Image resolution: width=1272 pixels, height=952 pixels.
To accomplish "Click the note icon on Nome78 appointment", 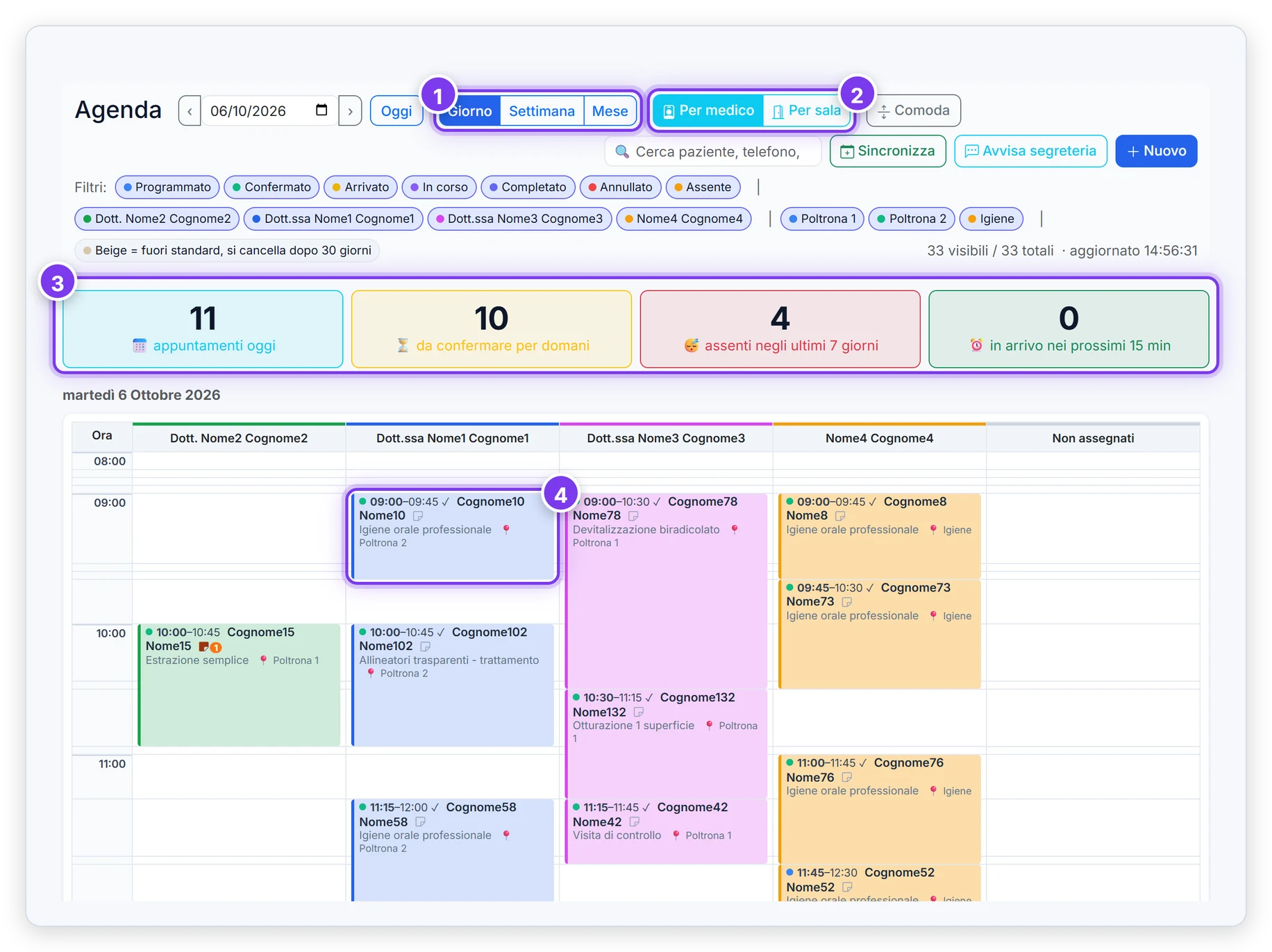I will [x=633, y=516].
